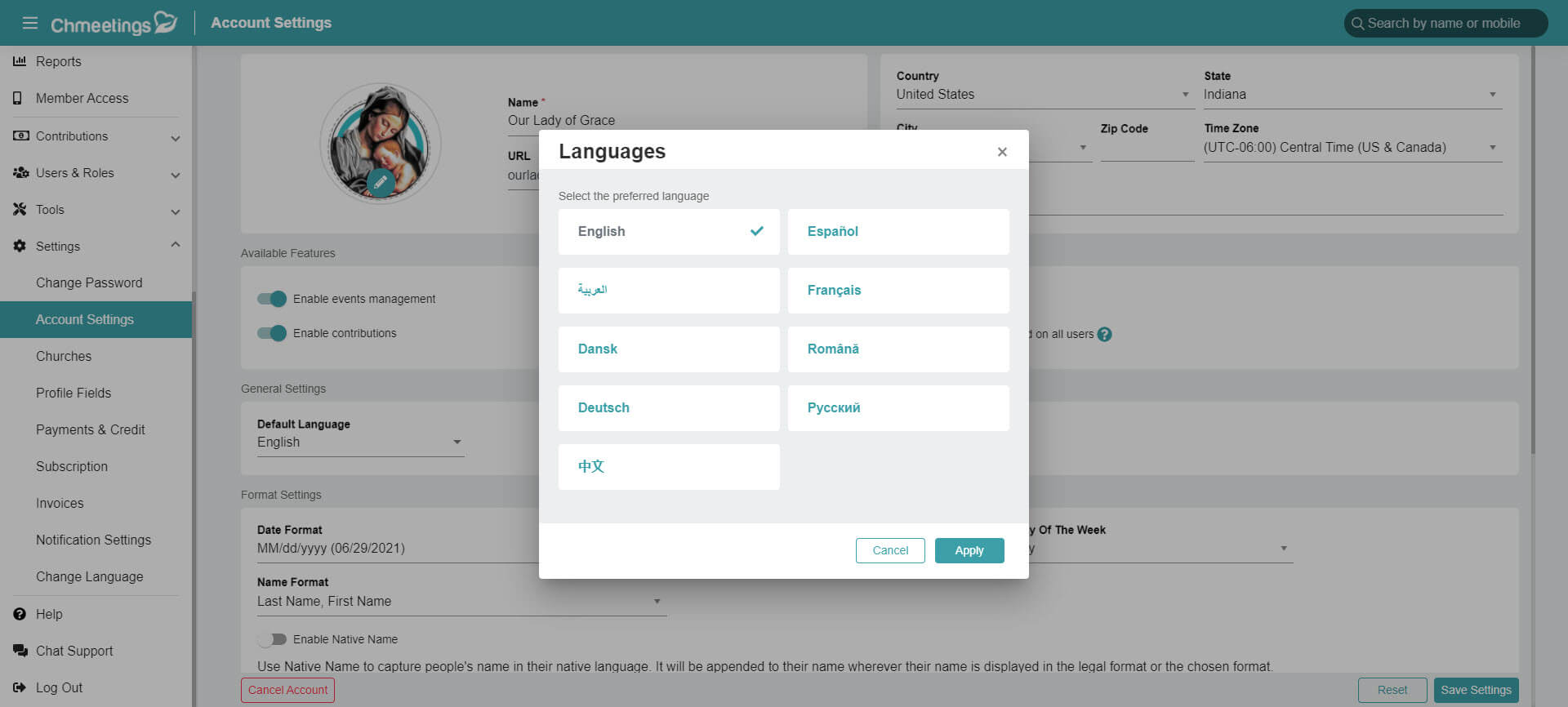Click the Zip Code input field
The width and height of the screenshot is (1568, 707).
1147,149
